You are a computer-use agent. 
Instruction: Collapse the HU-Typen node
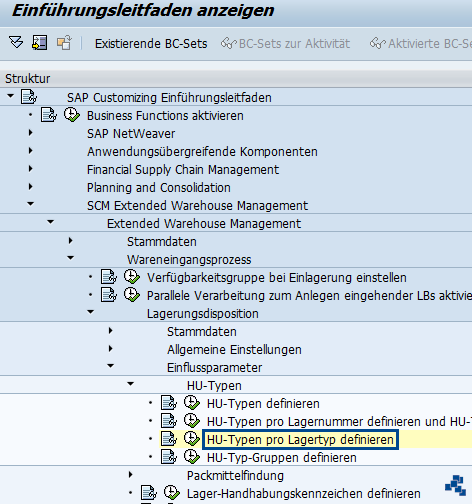(131, 384)
